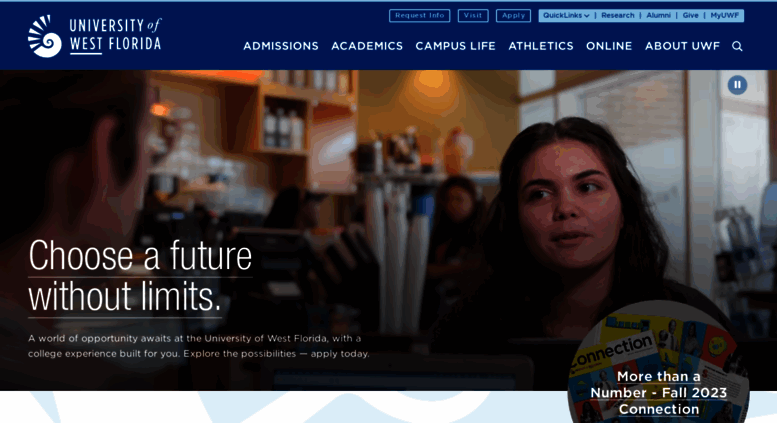Open the Admissions menu
Screen dimensions: 777x423
[280, 46]
